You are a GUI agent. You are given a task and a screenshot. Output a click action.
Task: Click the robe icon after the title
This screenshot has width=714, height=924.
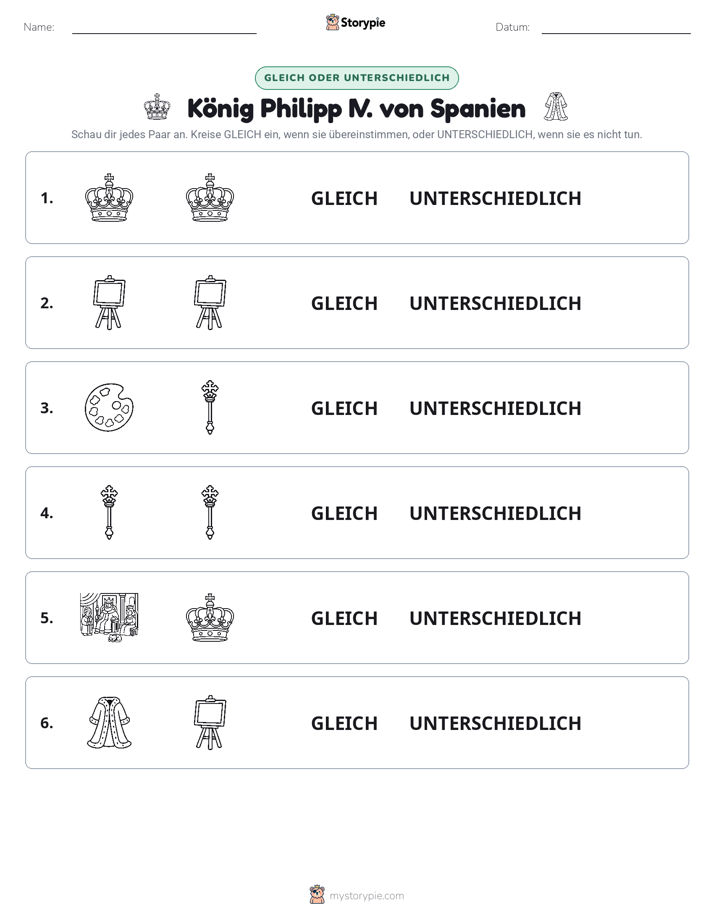click(x=556, y=107)
